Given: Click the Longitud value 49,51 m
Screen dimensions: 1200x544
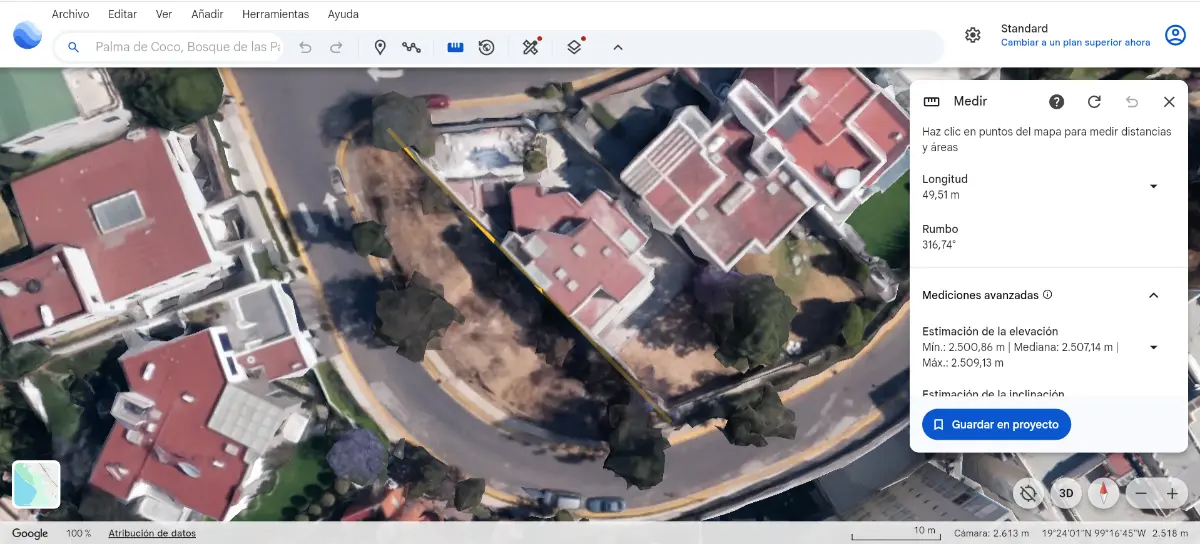Looking at the screenshot, I should pos(941,195).
